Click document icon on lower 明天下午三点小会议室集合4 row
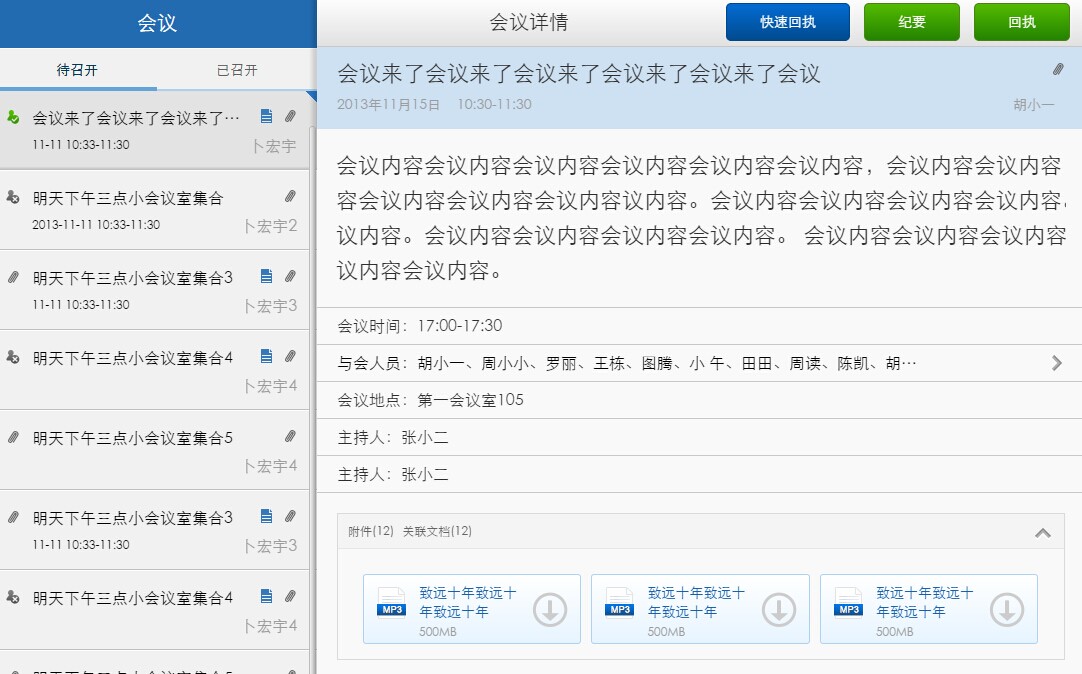The height and width of the screenshot is (674, 1082). 266,597
